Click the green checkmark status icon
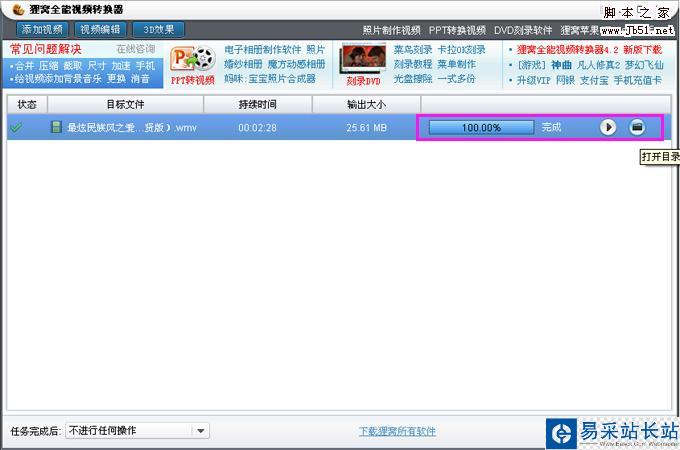The image size is (680, 450). pos(16,128)
